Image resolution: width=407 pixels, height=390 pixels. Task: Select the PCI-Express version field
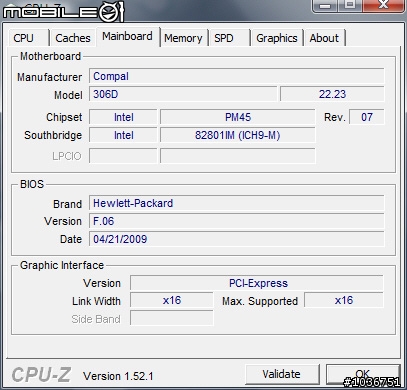pyautogui.click(x=257, y=283)
